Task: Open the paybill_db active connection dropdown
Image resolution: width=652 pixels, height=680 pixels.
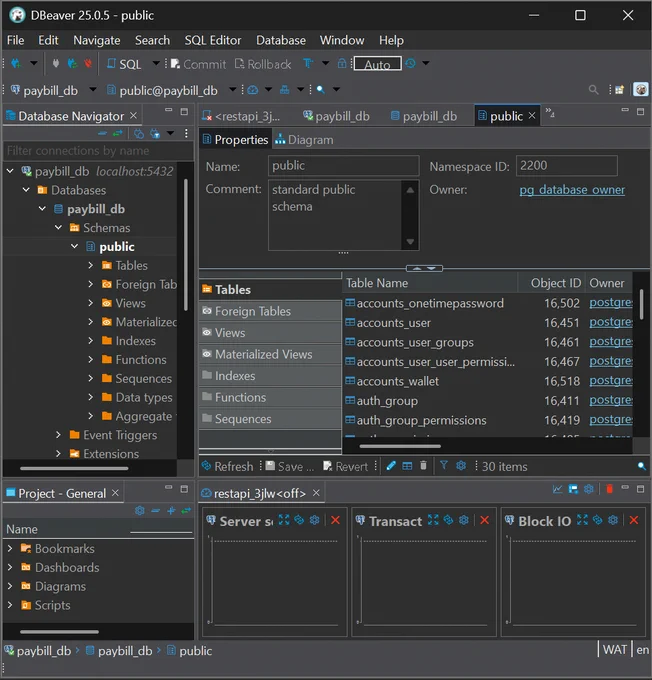Action: tap(93, 90)
